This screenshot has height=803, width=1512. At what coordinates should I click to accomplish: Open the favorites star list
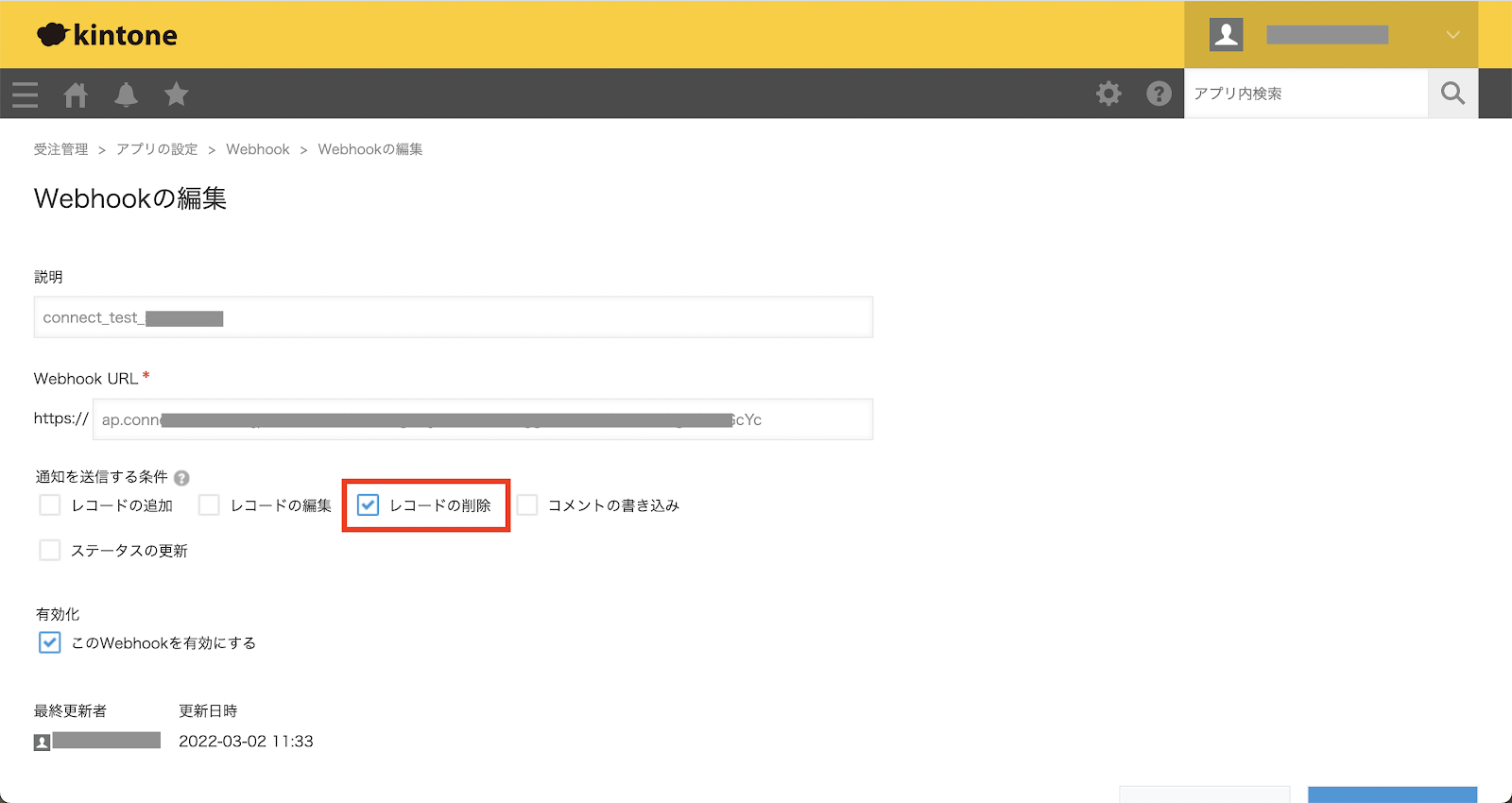tap(177, 94)
